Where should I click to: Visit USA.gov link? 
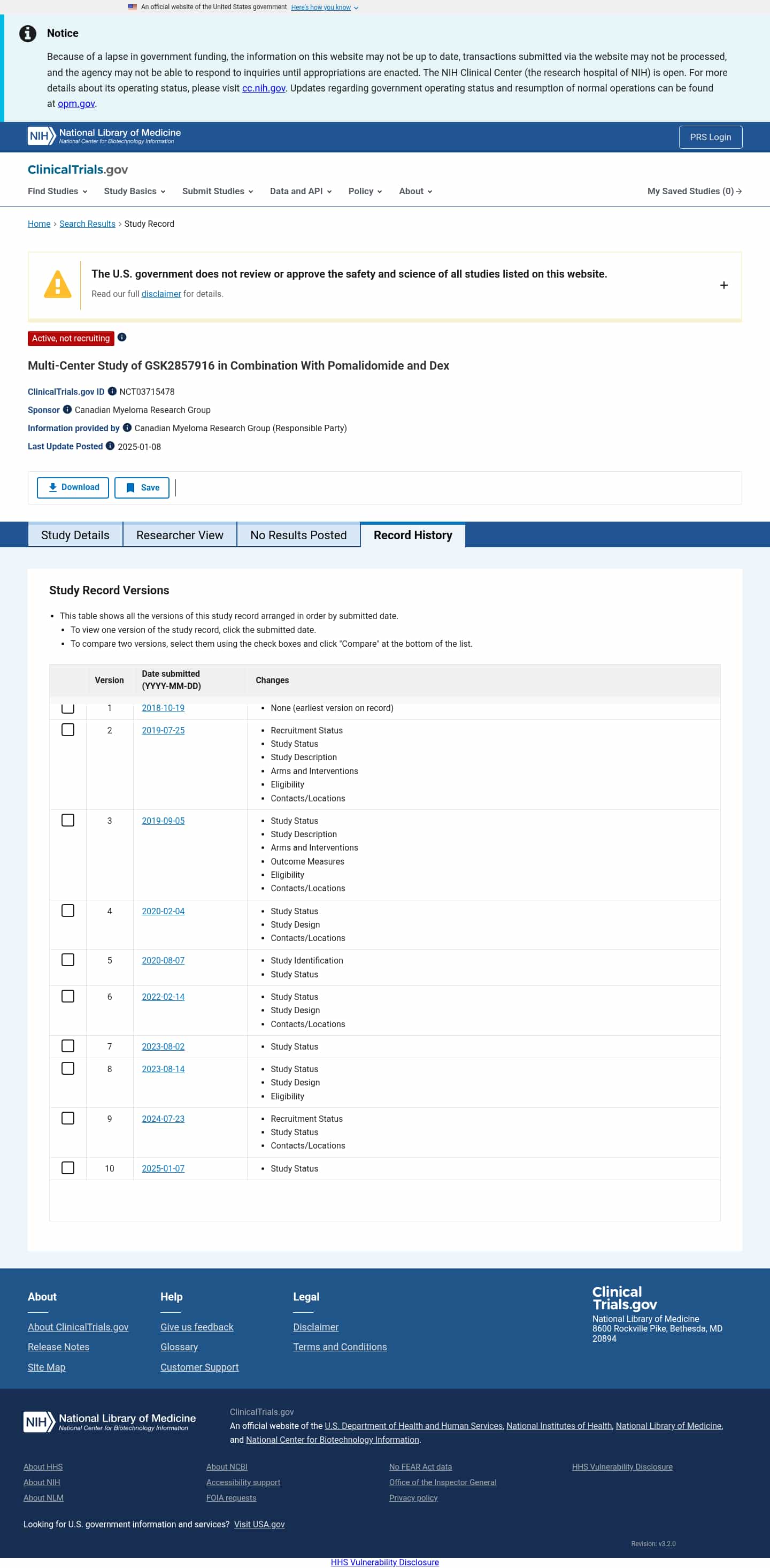(x=260, y=1524)
